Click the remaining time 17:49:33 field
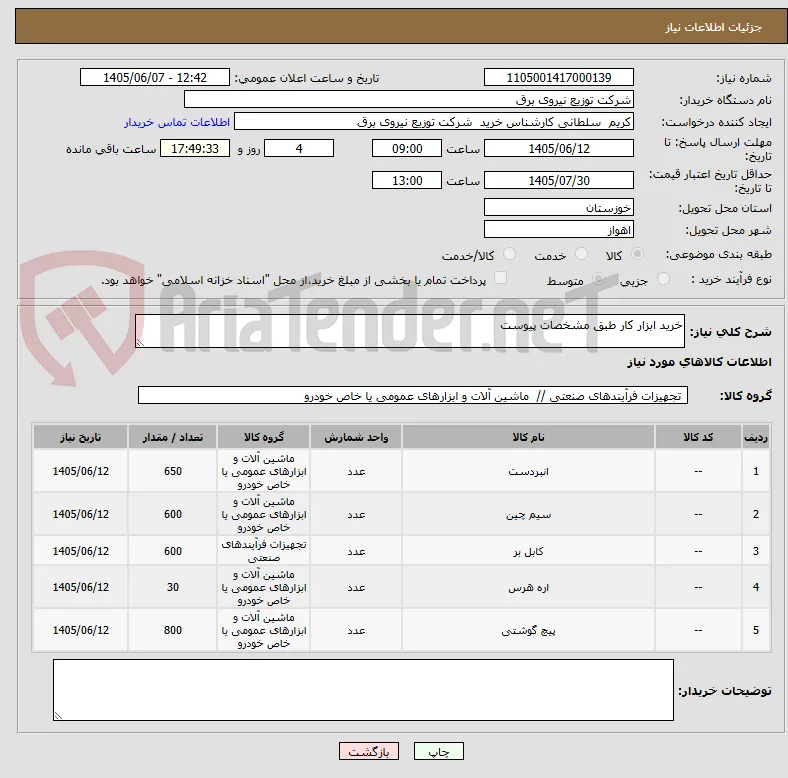Image resolution: width=788 pixels, height=778 pixels. pos(195,148)
